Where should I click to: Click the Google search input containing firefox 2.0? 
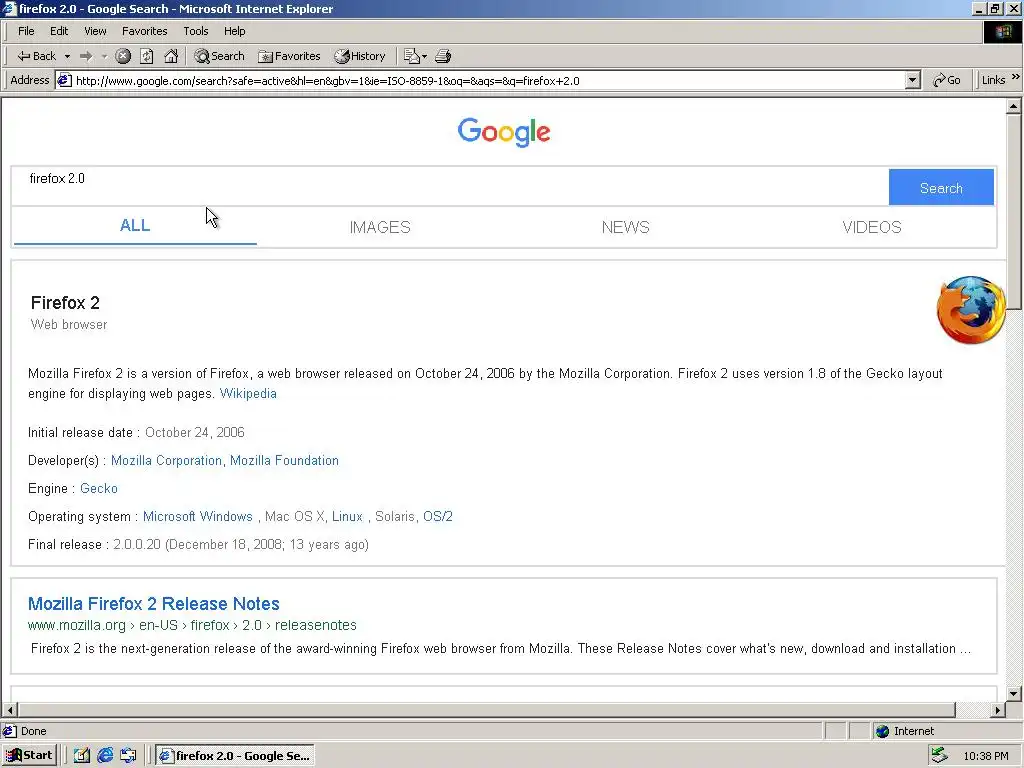449,187
